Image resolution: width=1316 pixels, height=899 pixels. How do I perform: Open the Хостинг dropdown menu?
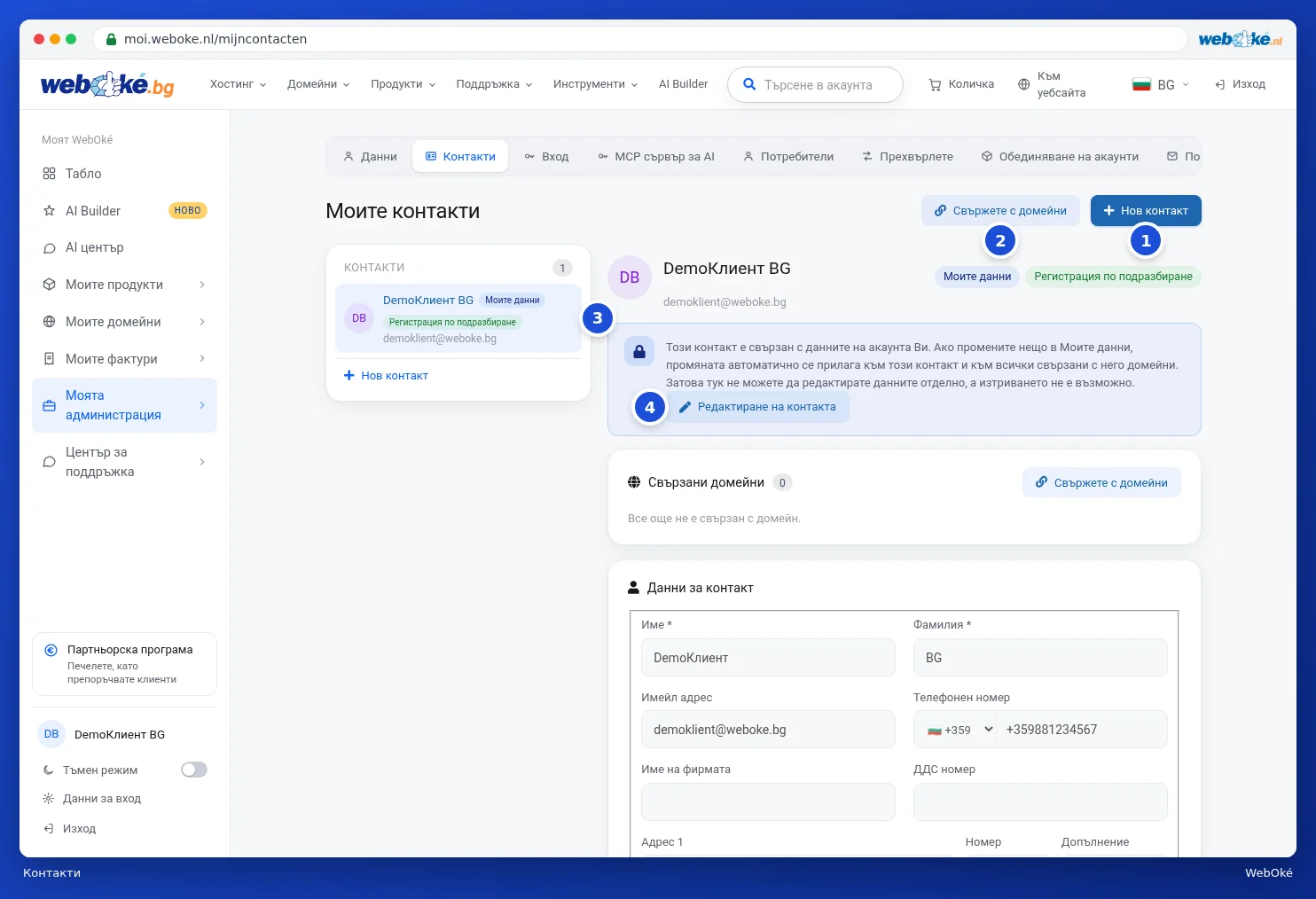tap(238, 84)
